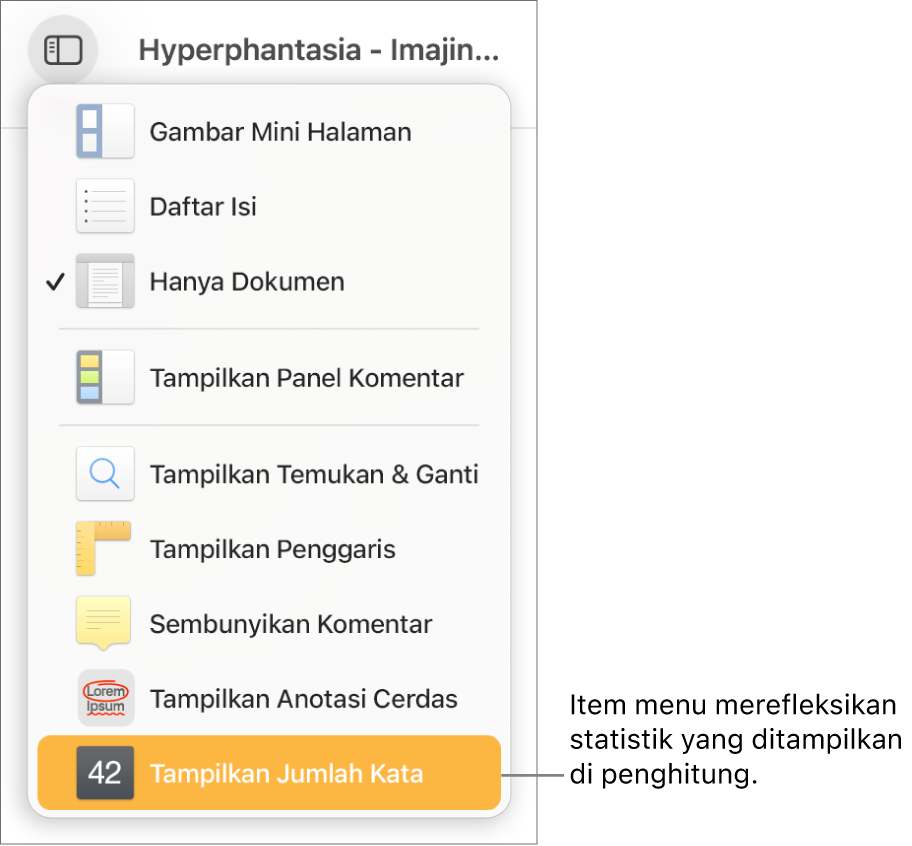
Task: Select Tampilkan Temukan & Ganti
Action: coord(269,474)
